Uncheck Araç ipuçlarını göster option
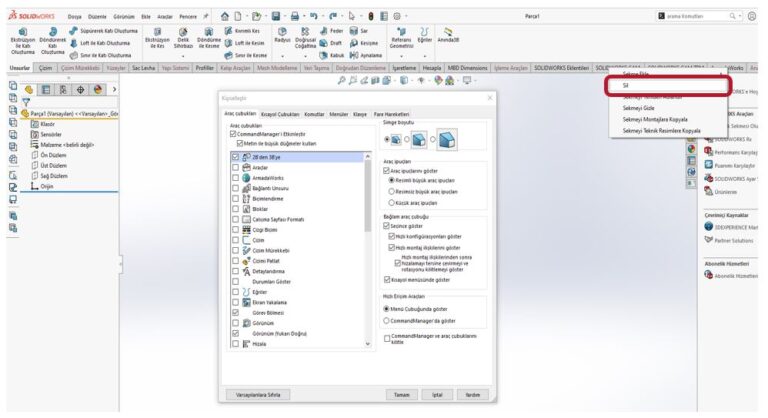Image resolution: width=768 pixels, height=418 pixels. 386,171
